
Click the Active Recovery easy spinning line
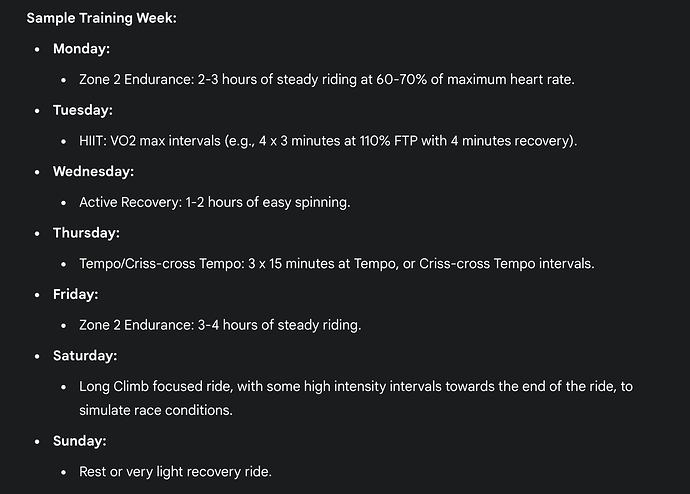tap(215, 202)
